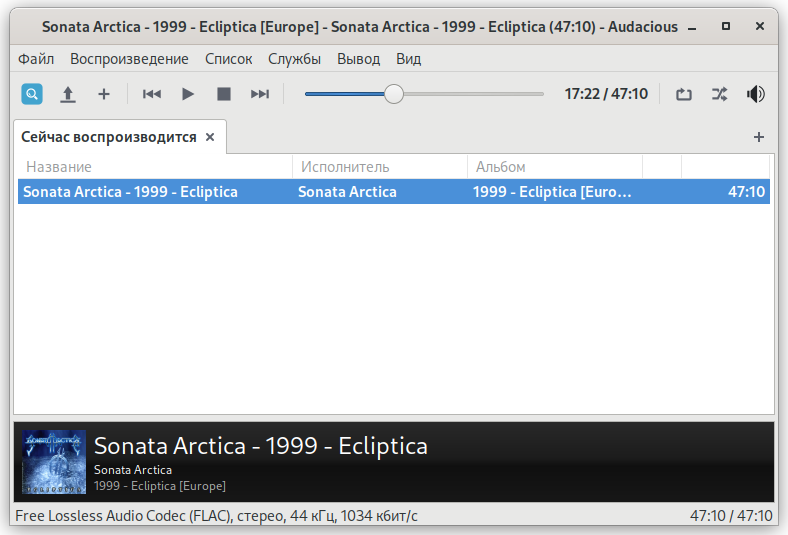Open the volume control speaker icon
788x535 pixels.
[755, 94]
